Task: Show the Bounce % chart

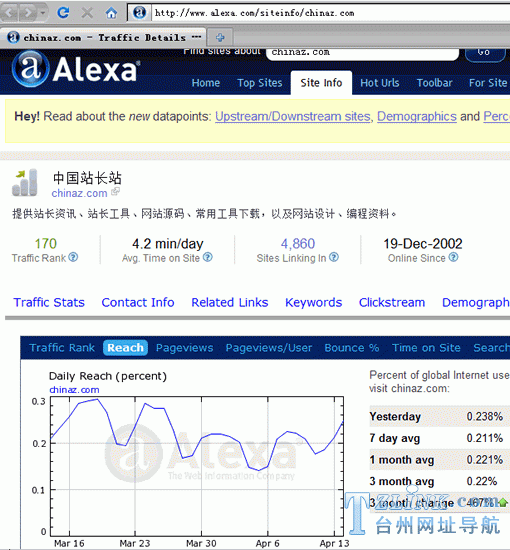Action: point(352,348)
